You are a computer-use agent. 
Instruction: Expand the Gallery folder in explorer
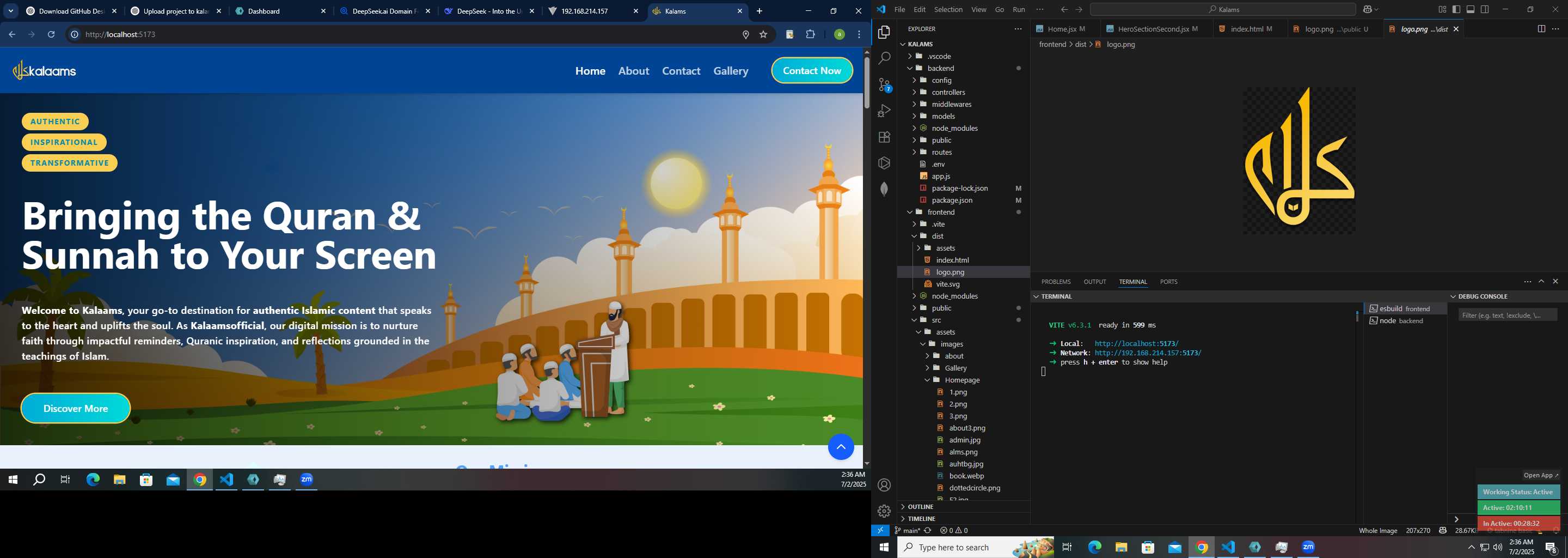[x=928, y=368]
